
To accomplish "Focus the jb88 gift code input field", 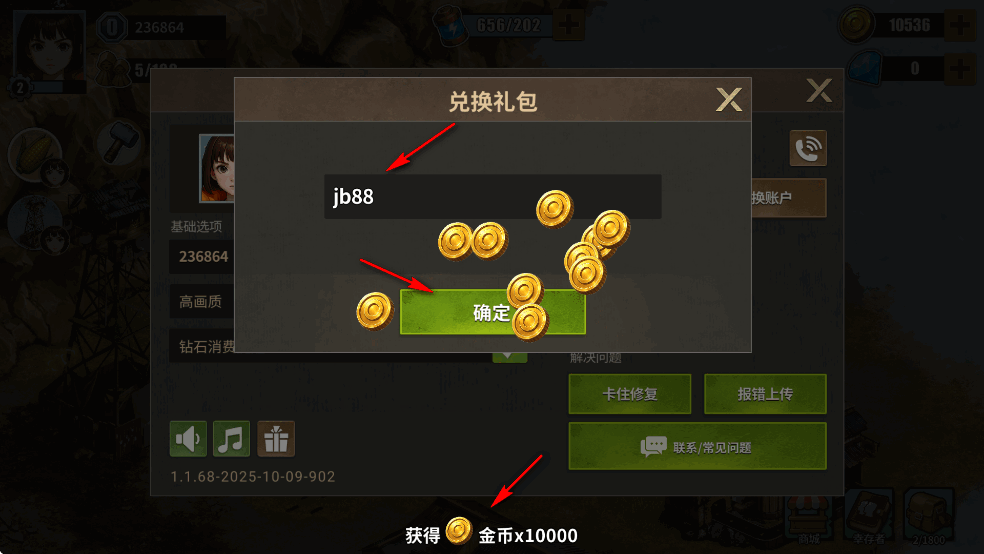I will [x=493, y=196].
